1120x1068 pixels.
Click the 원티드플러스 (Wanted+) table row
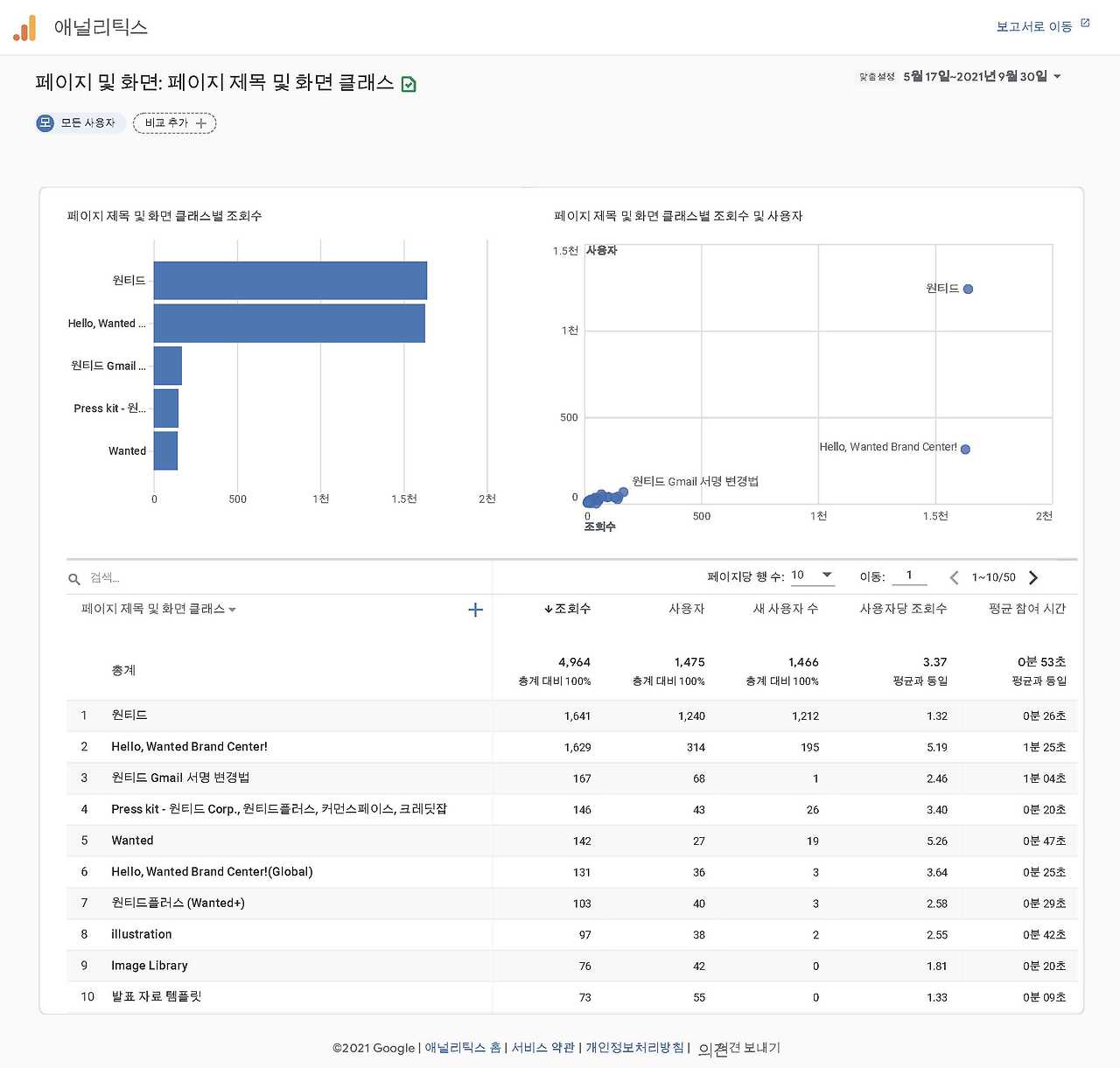point(572,904)
